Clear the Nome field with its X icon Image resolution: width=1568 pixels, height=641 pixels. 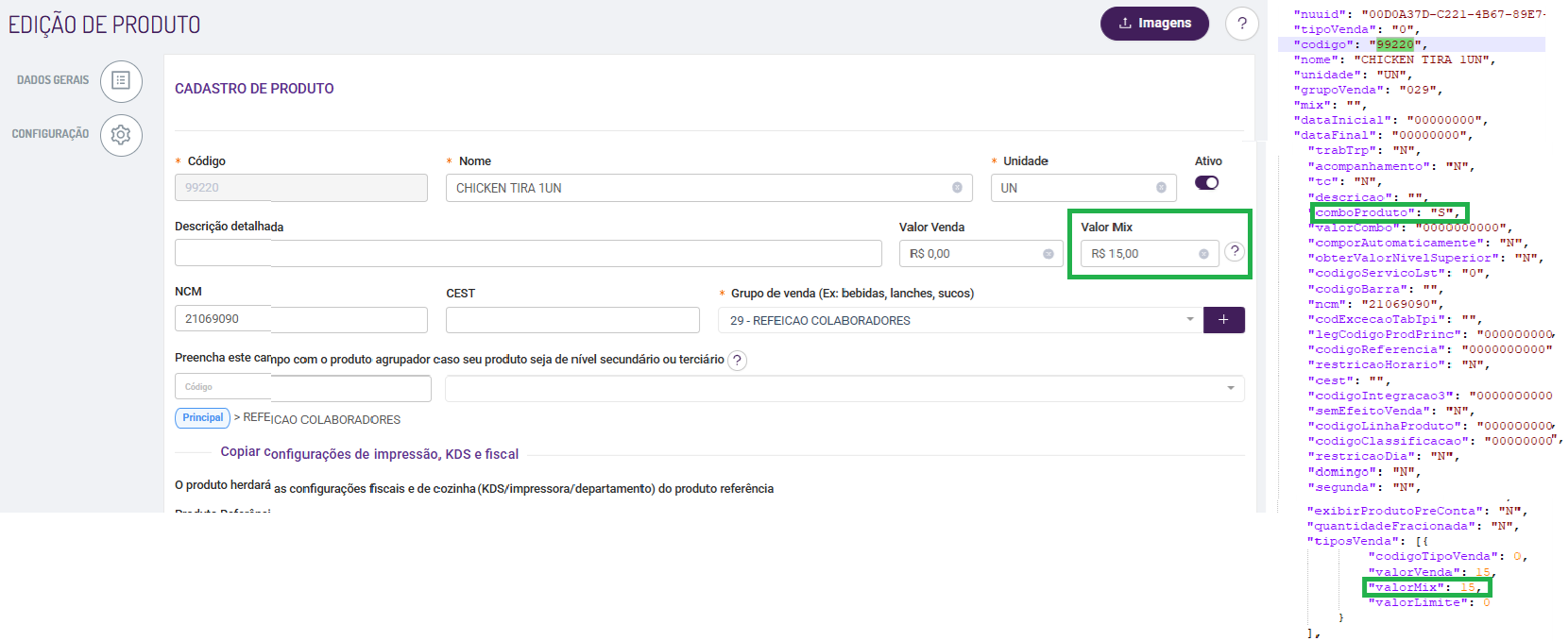(957, 188)
